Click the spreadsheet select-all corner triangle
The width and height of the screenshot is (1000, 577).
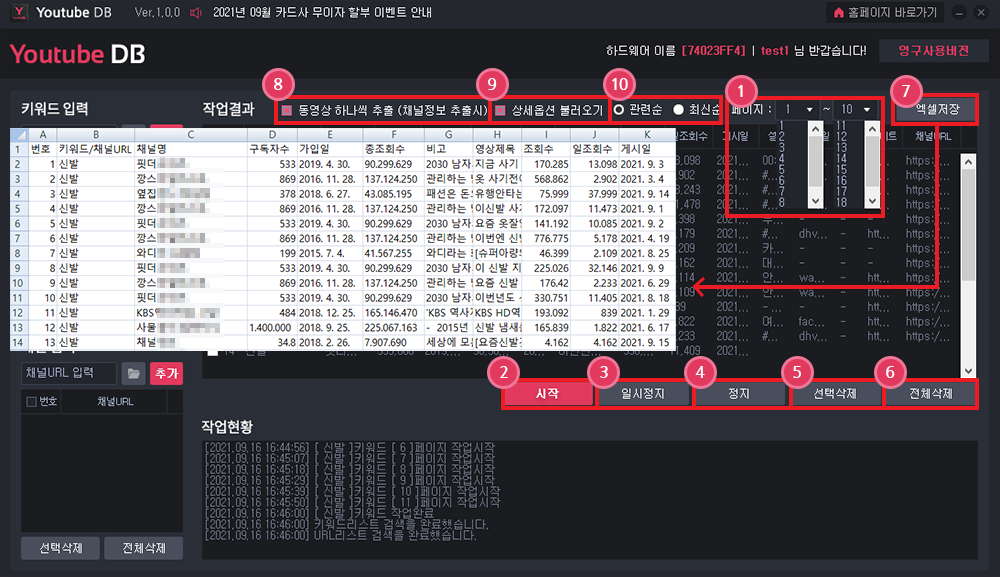pyautogui.click(x=19, y=135)
